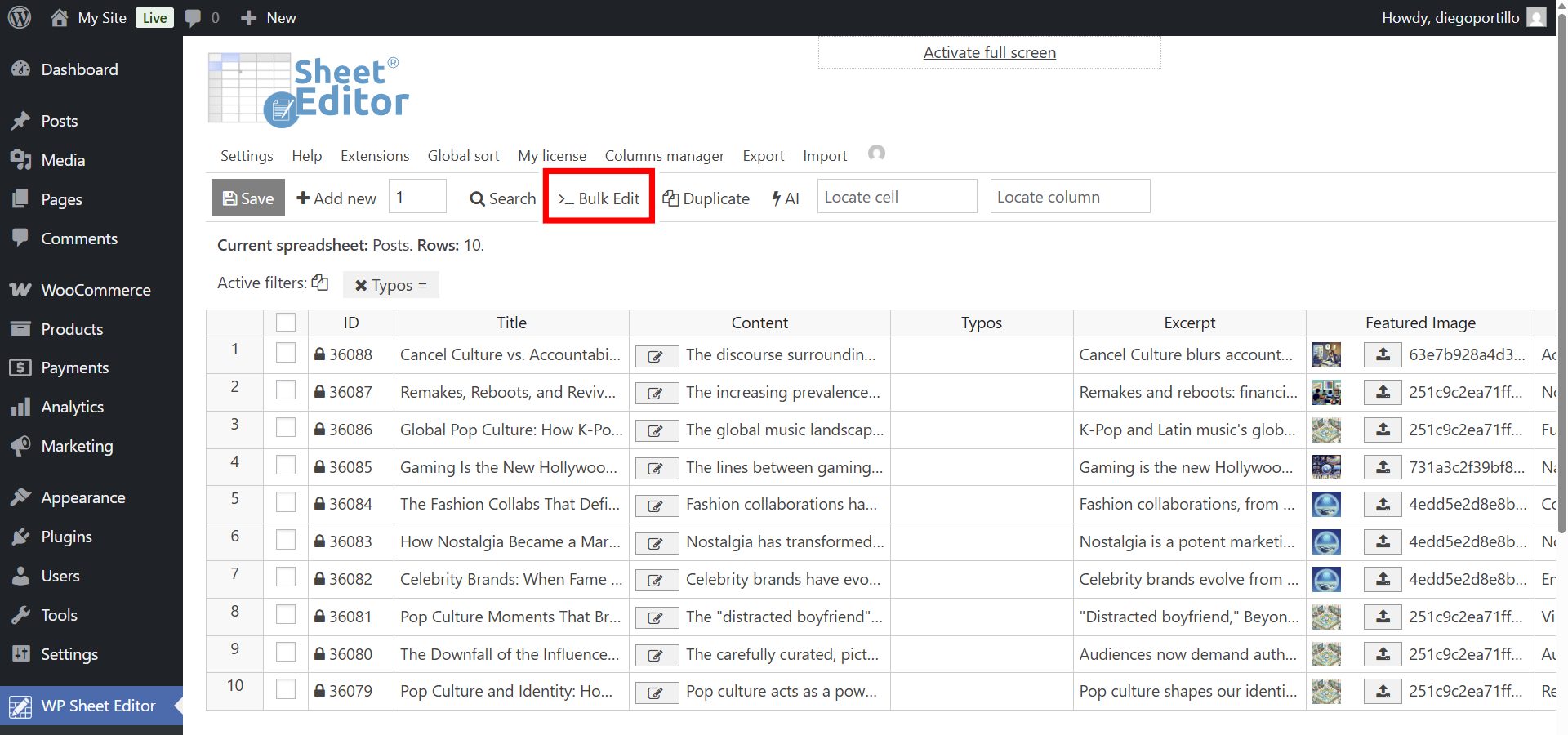This screenshot has width=1568, height=735.
Task: Click the Duplicate toolbar button
Action: pos(706,198)
